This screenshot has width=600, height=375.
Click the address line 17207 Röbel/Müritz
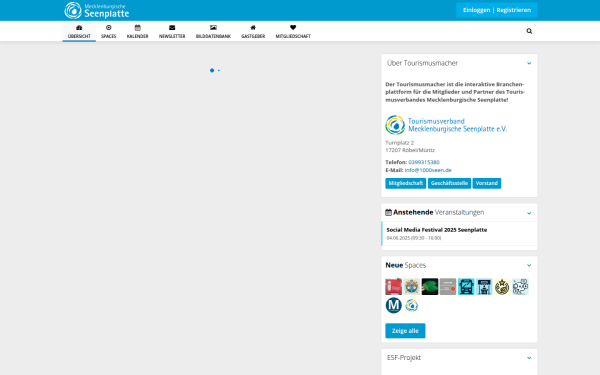pos(410,150)
